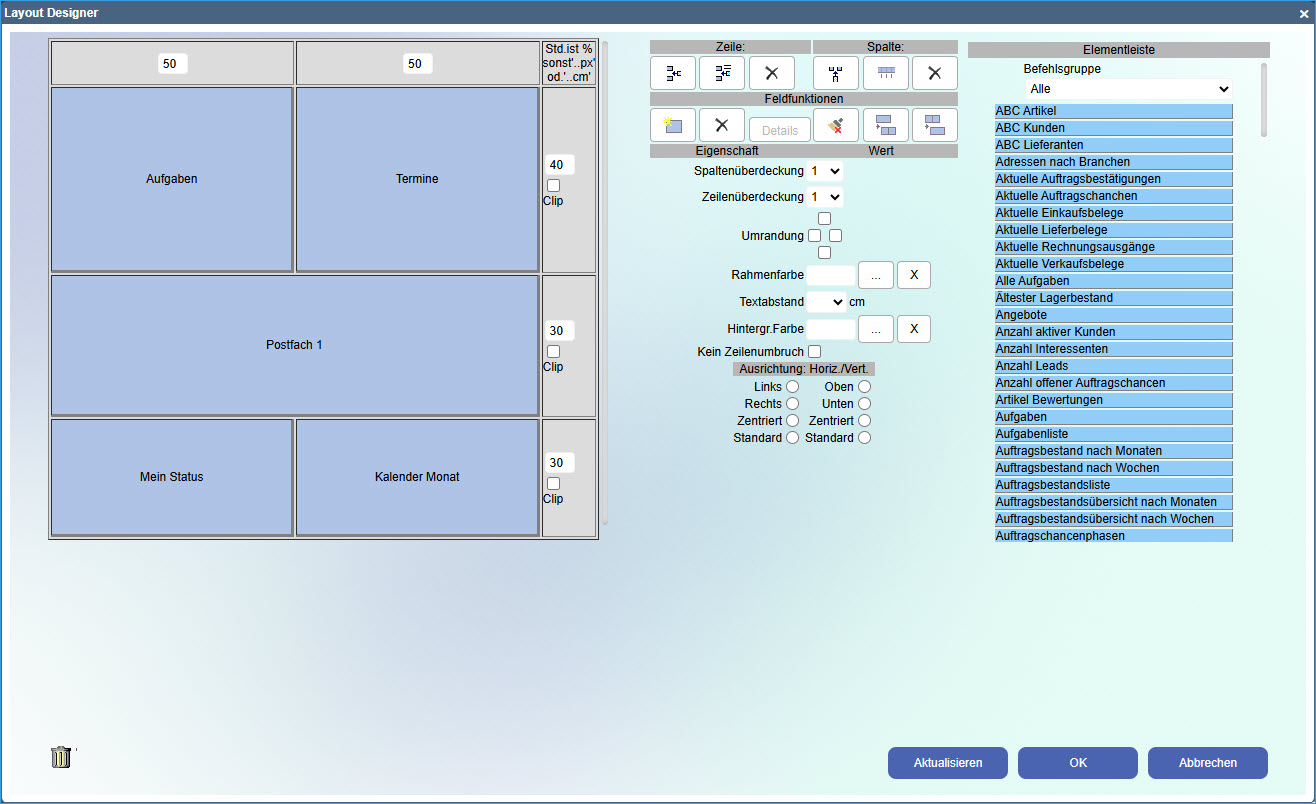Check the Clip box in the Postfach 1 row
The height and width of the screenshot is (804, 1316).
[553, 352]
